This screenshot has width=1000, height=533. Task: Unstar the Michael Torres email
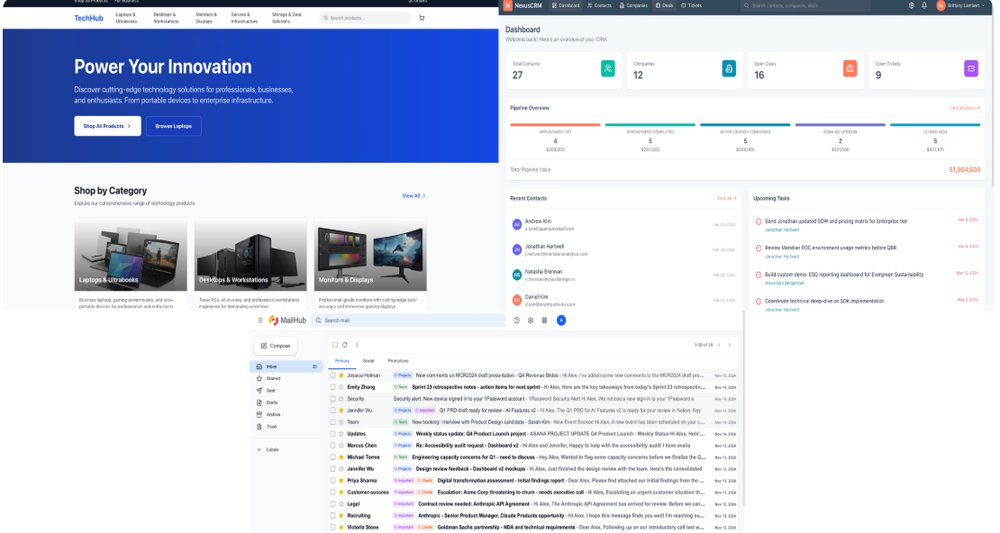coord(341,457)
